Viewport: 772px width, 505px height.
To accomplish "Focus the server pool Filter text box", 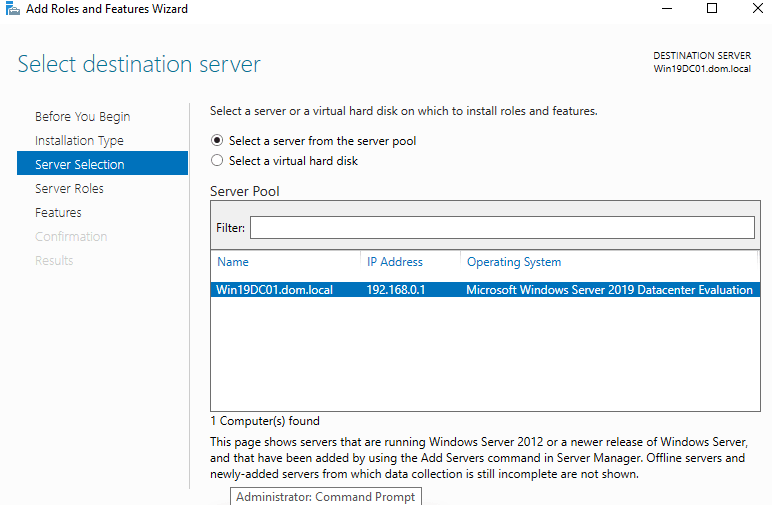I will pos(501,228).
